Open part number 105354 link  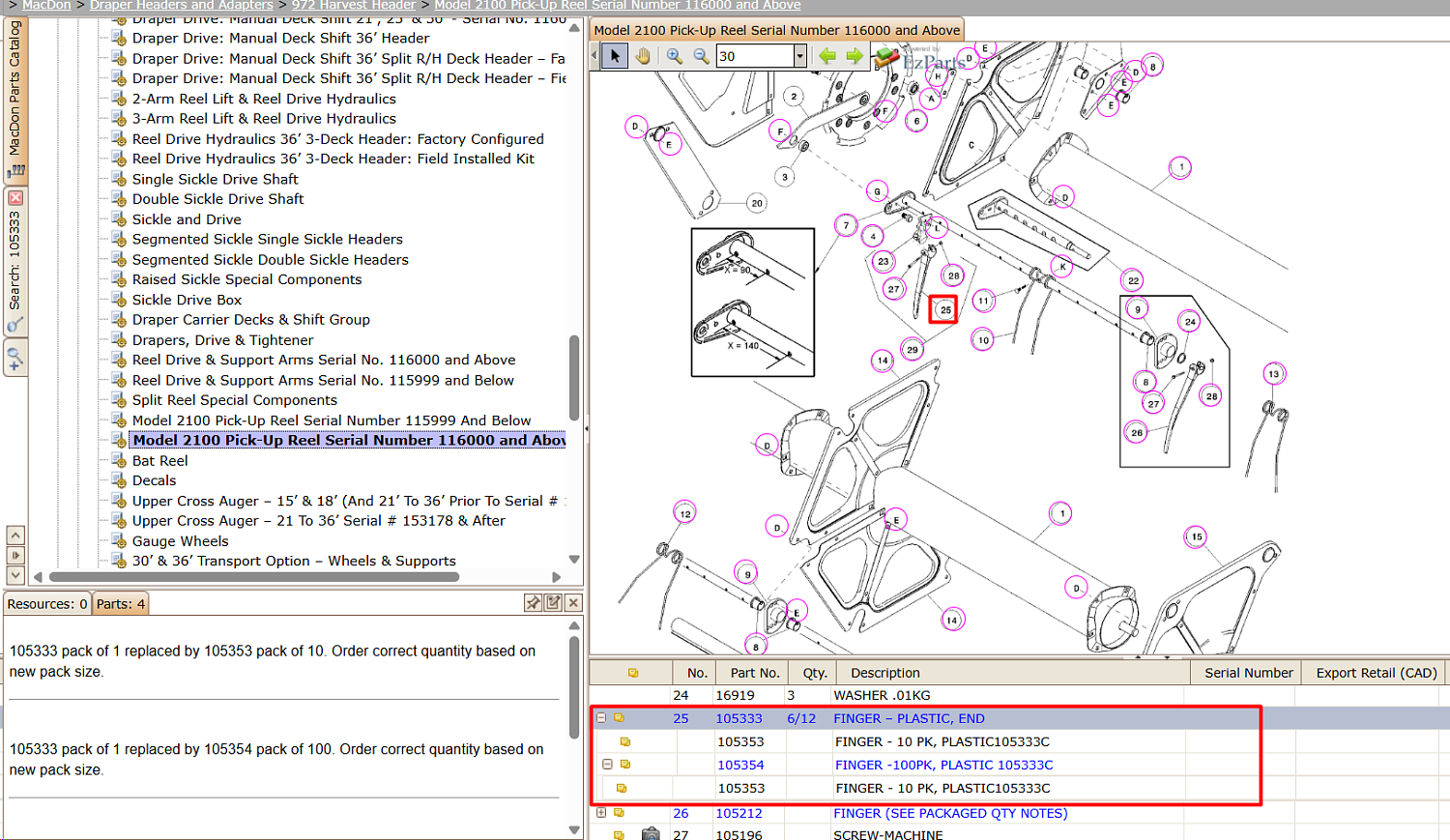[740, 765]
